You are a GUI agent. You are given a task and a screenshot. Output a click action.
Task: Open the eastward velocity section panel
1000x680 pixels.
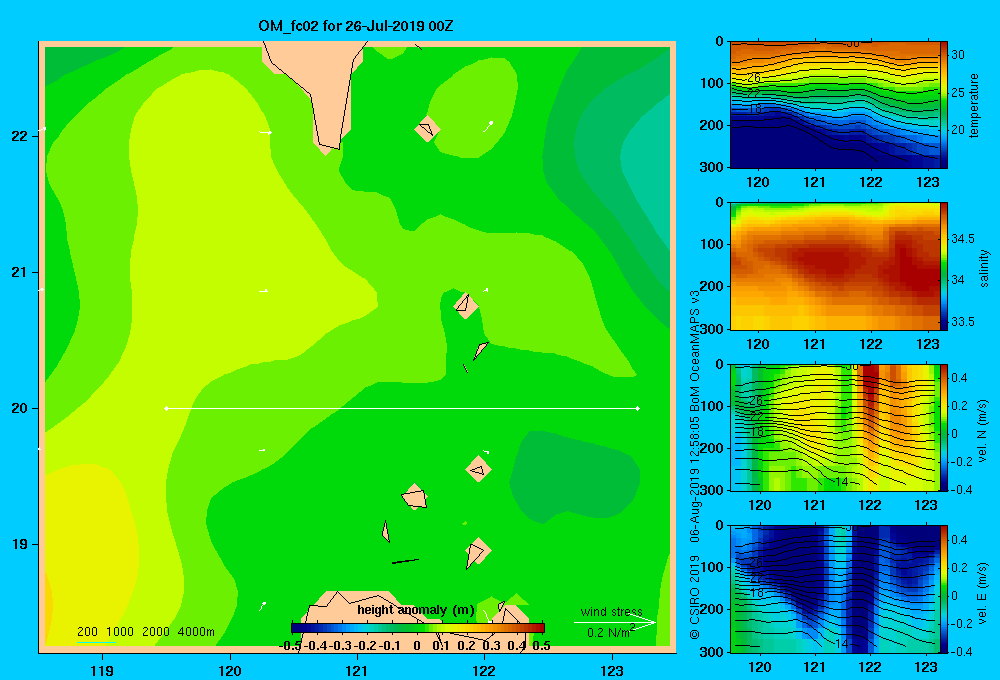[835, 589]
